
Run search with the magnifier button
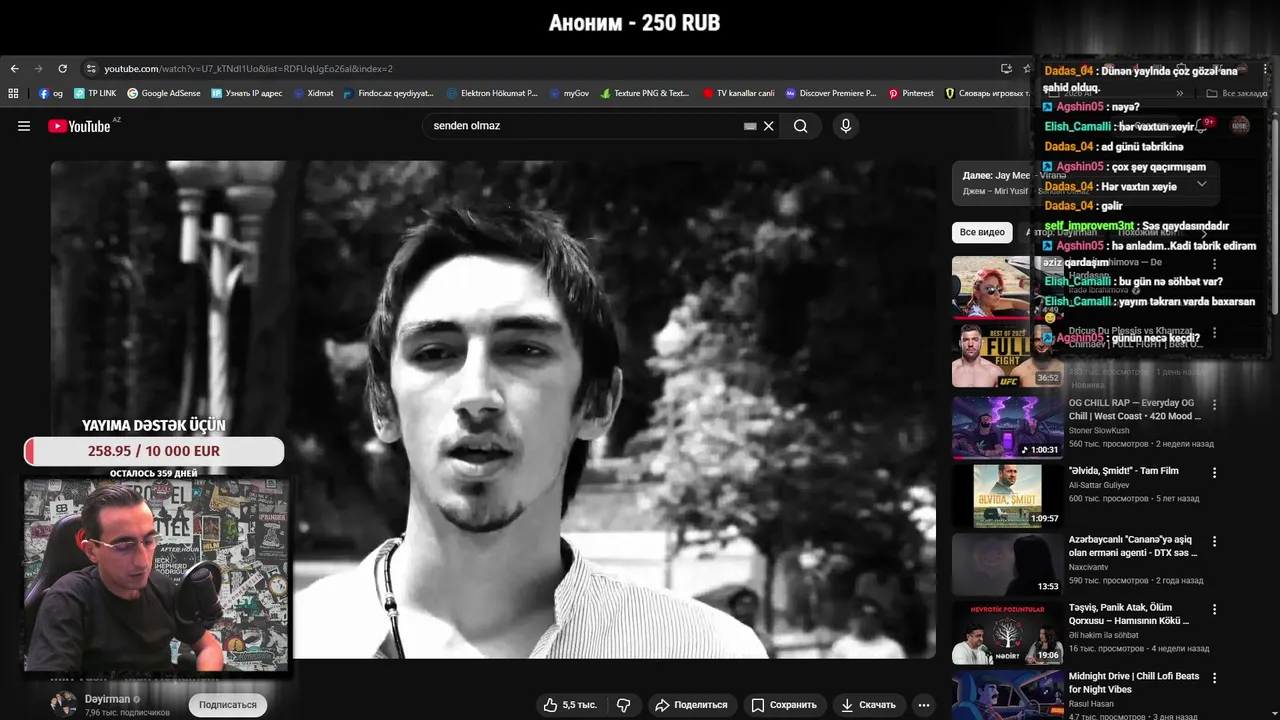click(801, 126)
